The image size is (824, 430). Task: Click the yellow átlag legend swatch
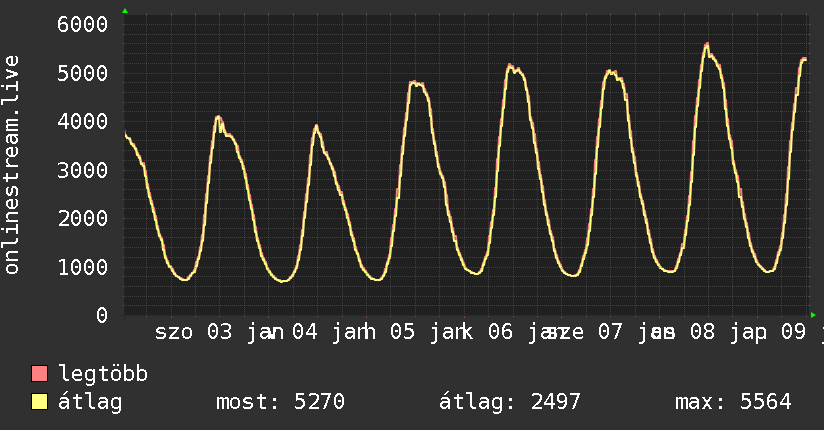(40, 403)
